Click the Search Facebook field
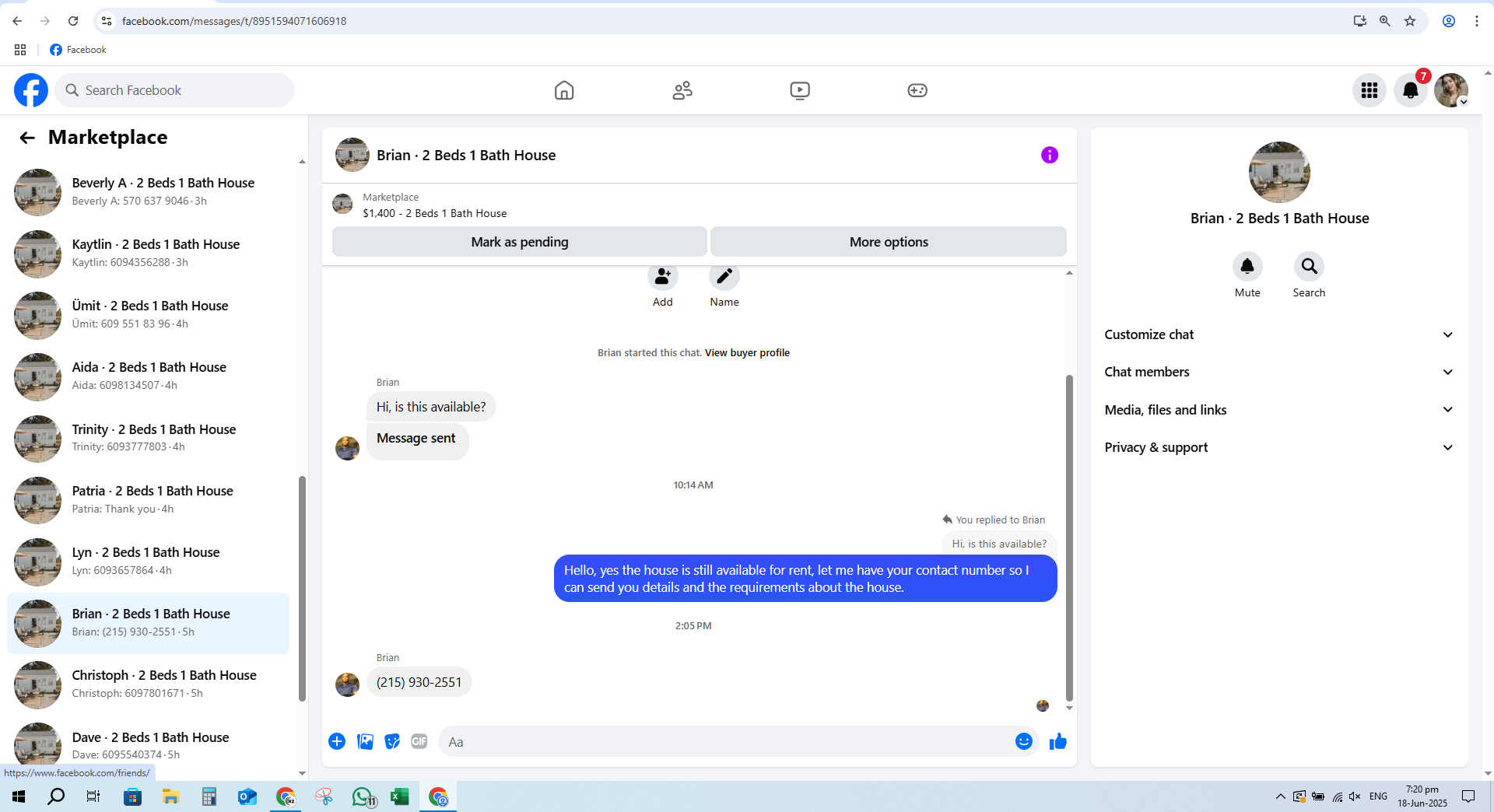Image resolution: width=1494 pixels, height=812 pixels. [174, 90]
